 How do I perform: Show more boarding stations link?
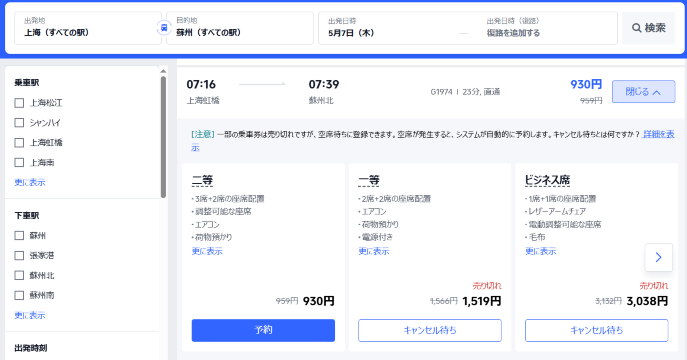click(x=30, y=182)
